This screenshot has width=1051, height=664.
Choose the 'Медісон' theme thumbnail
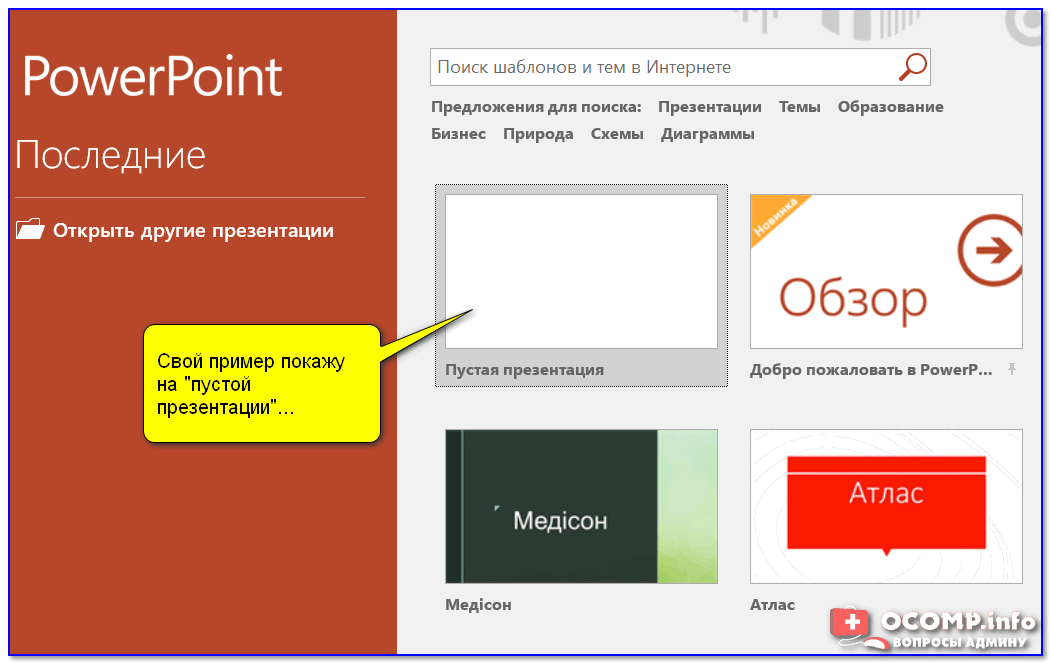(581, 507)
